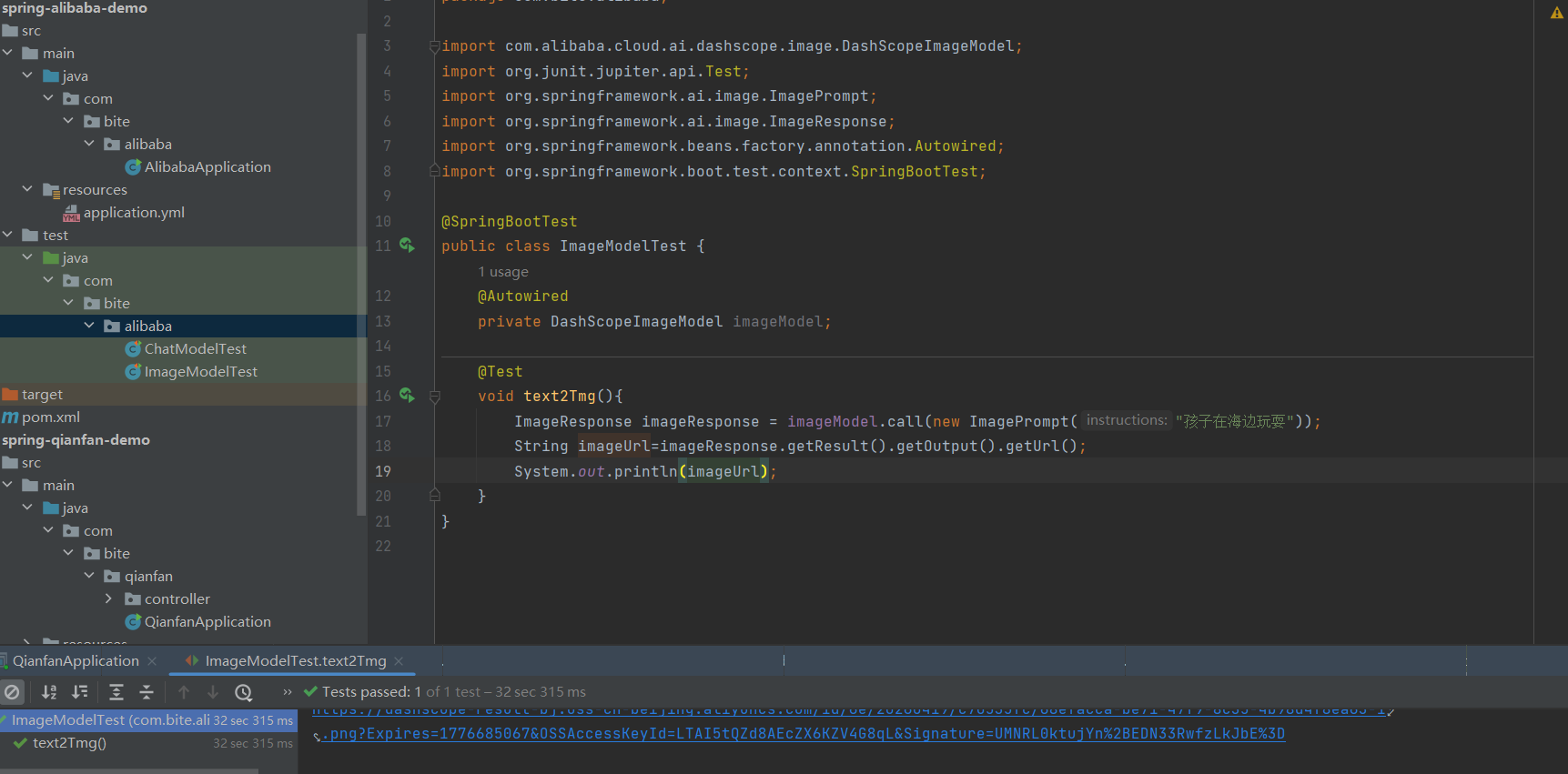Viewport: 1568px width, 774px height.
Task: Select alibaba package under main
Action: click(147, 145)
